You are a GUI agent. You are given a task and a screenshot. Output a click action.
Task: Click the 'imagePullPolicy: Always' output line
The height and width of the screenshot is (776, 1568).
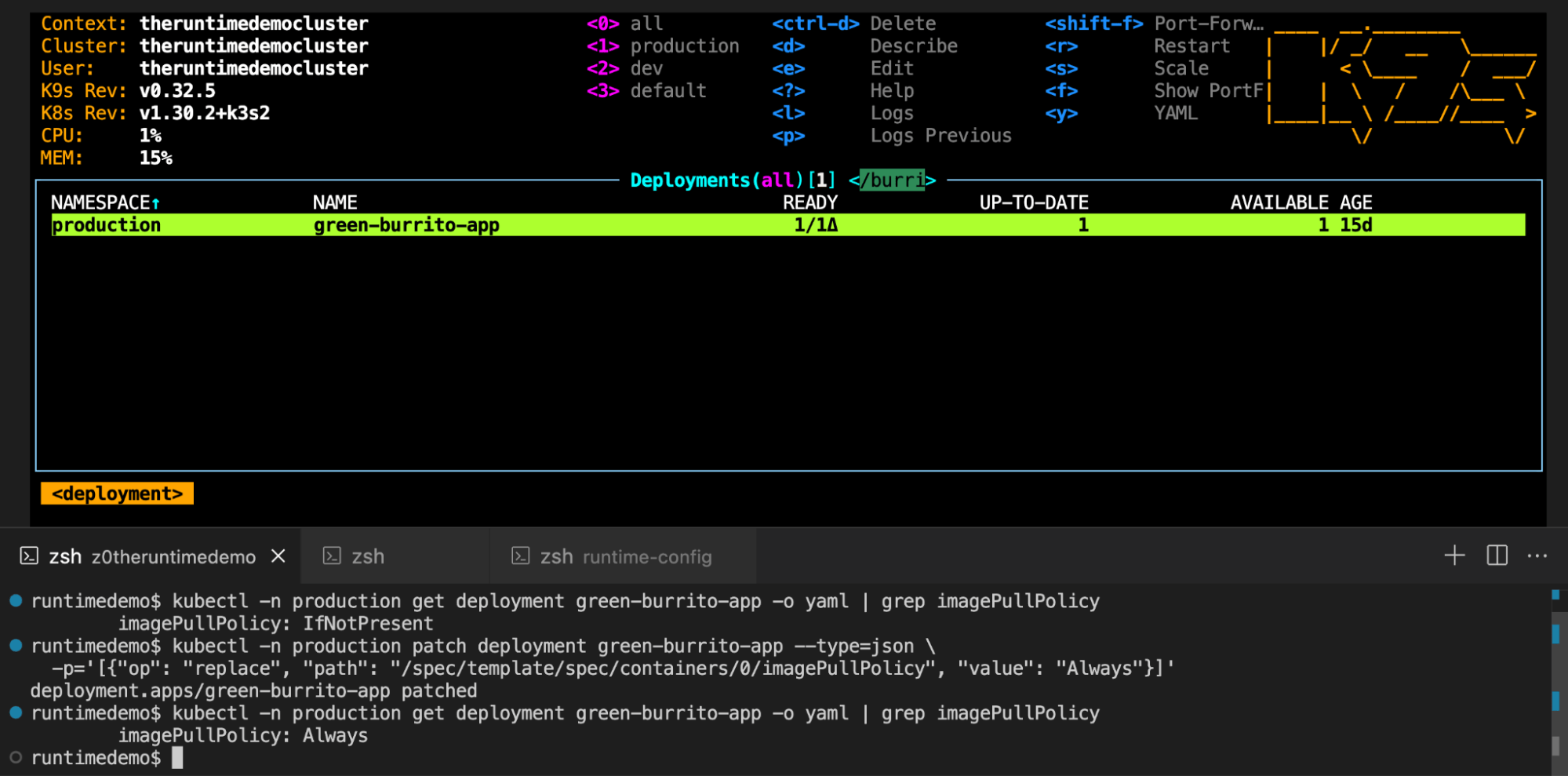[243, 735]
